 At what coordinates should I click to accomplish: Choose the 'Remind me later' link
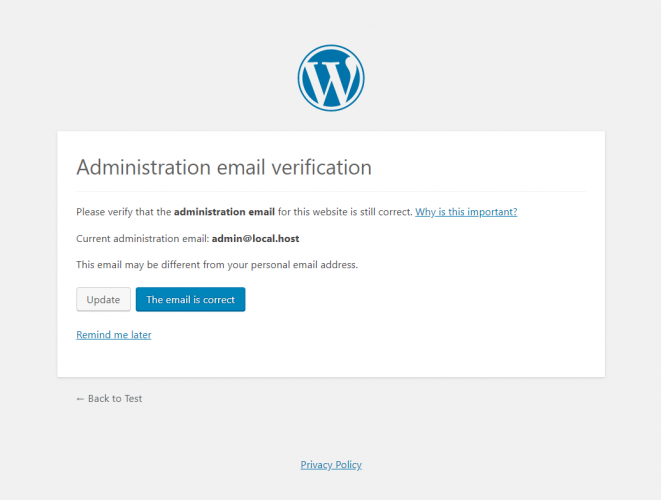click(114, 335)
